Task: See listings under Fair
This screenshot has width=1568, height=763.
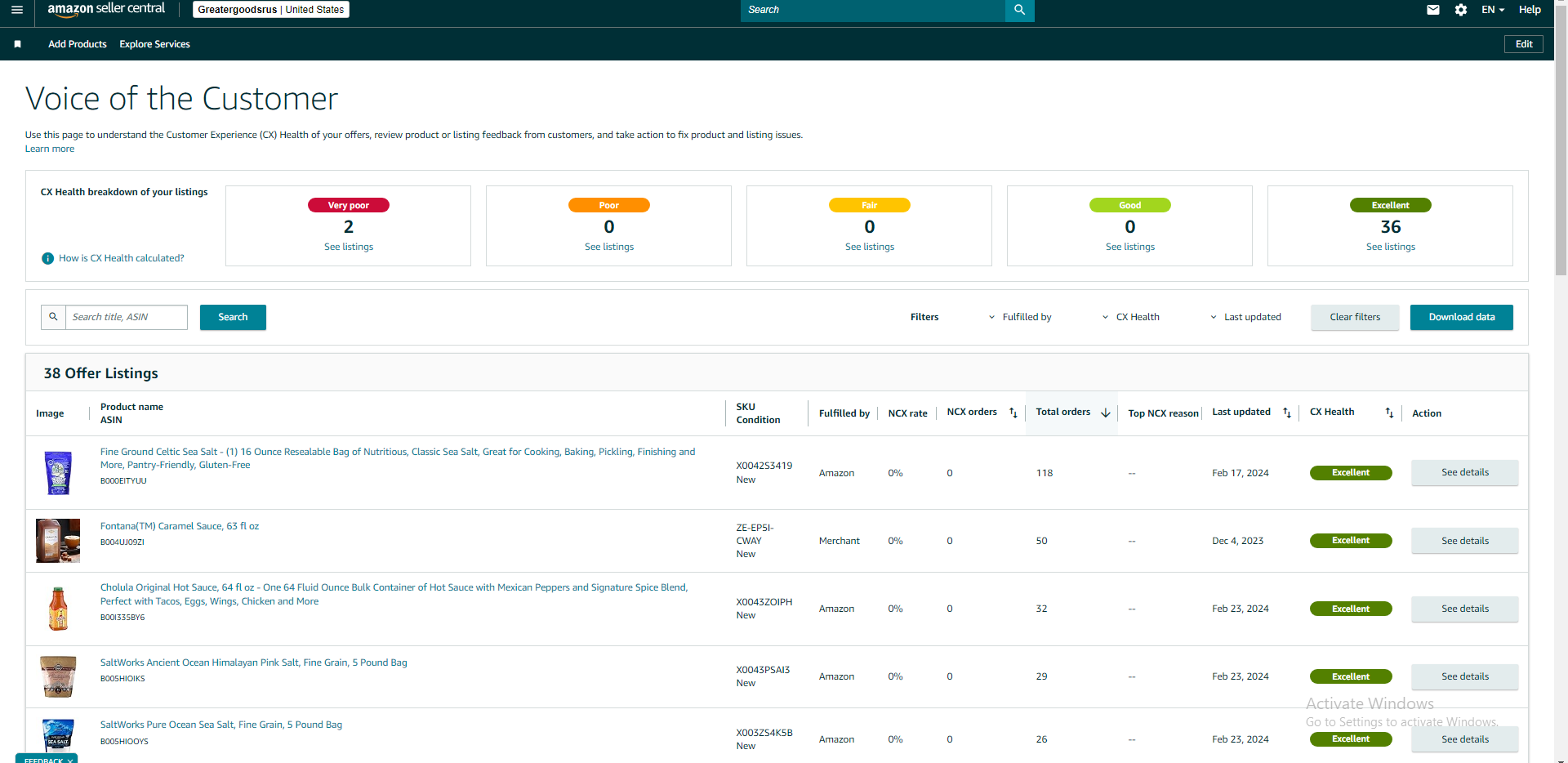Action: 870,247
